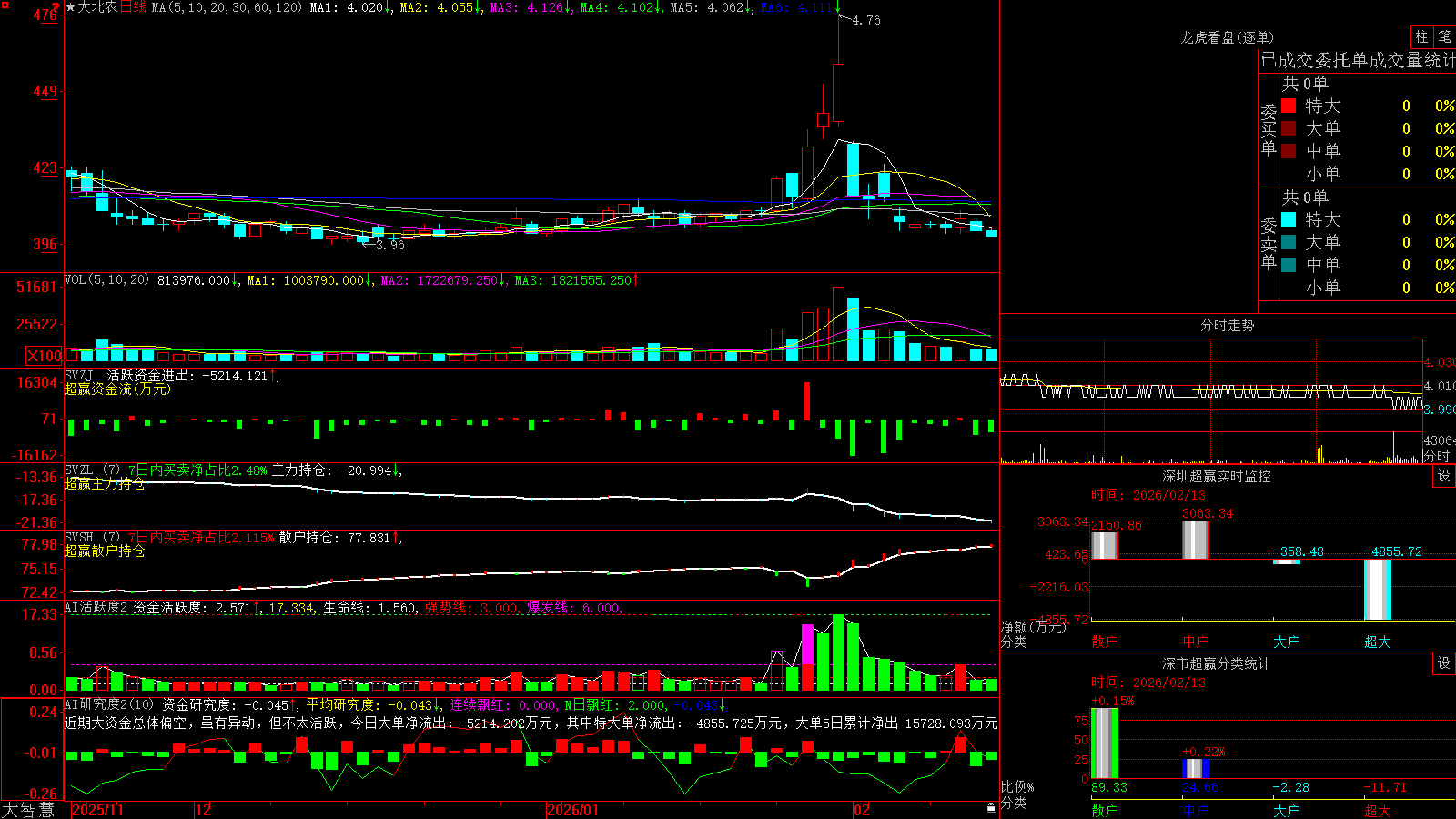Click the 龙虎看盘(逐单) panel title
The image size is (1456, 819).
[1227, 37]
